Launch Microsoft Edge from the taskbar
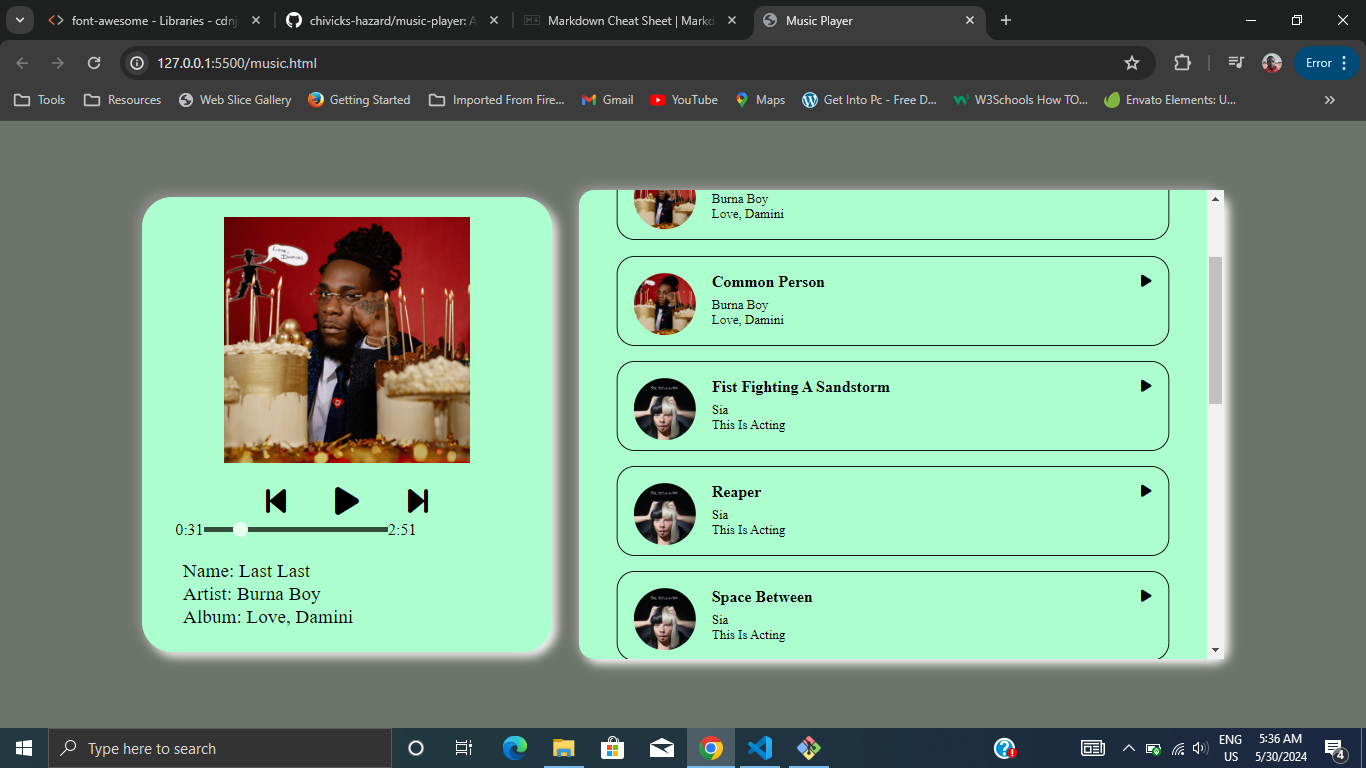This screenshot has height=768, width=1366. tap(515, 748)
